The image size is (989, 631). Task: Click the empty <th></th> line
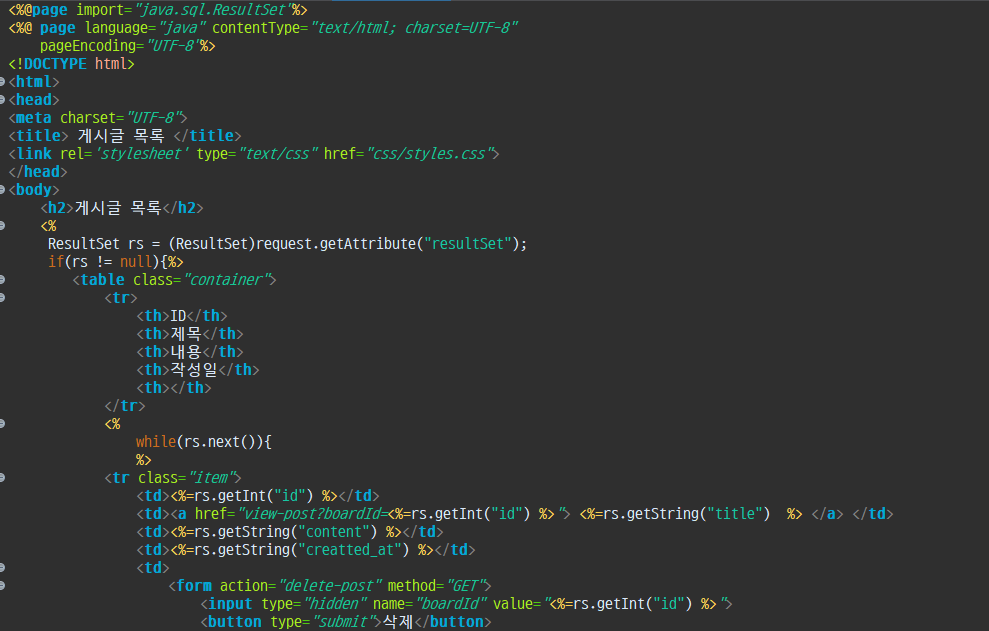tap(173, 387)
